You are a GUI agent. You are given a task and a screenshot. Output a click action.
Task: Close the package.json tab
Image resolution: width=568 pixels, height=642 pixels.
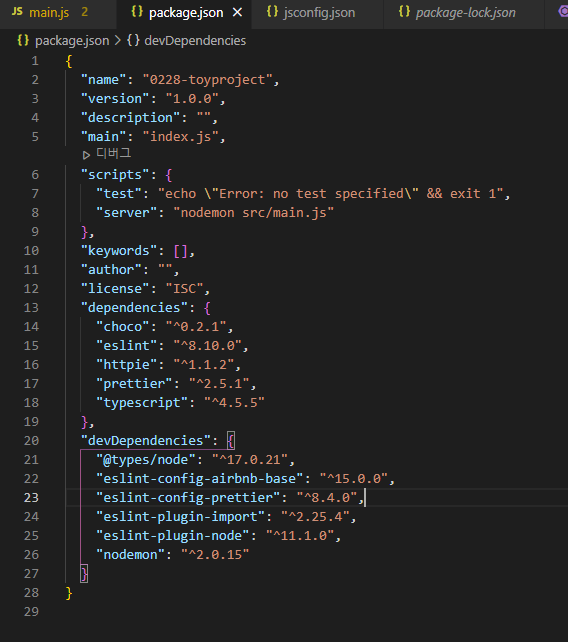click(238, 13)
